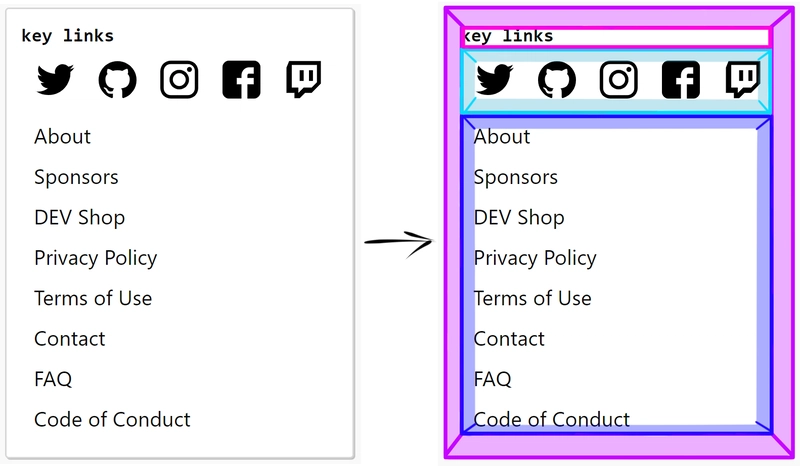Select the Instagram icon inside the cyan-outlined box
The height and width of the screenshot is (466, 800).
[x=618, y=79]
